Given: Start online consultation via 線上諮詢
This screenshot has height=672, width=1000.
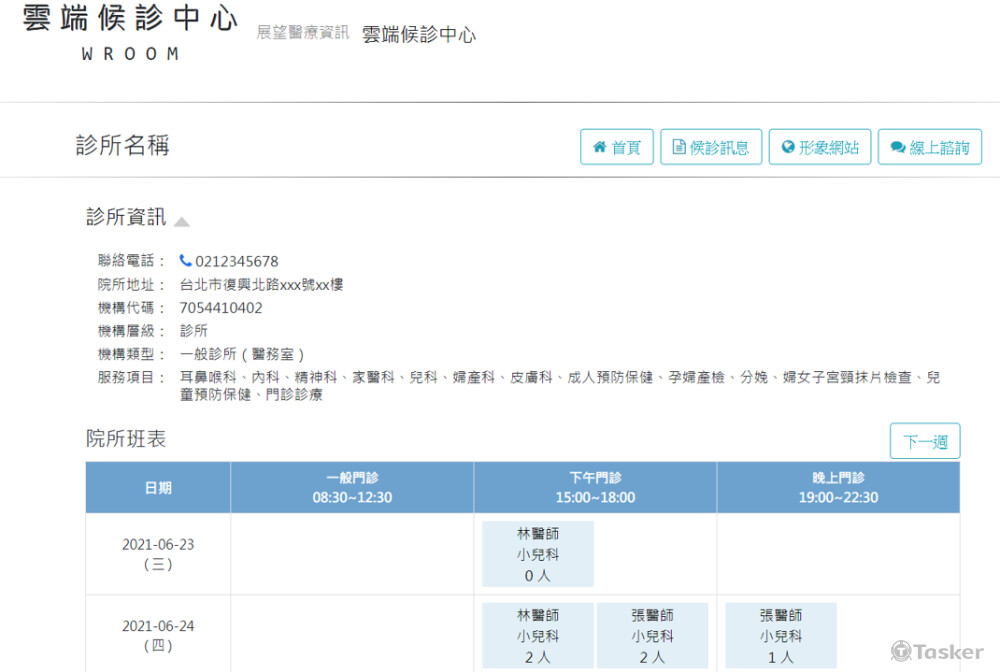Looking at the screenshot, I should tap(930, 146).
